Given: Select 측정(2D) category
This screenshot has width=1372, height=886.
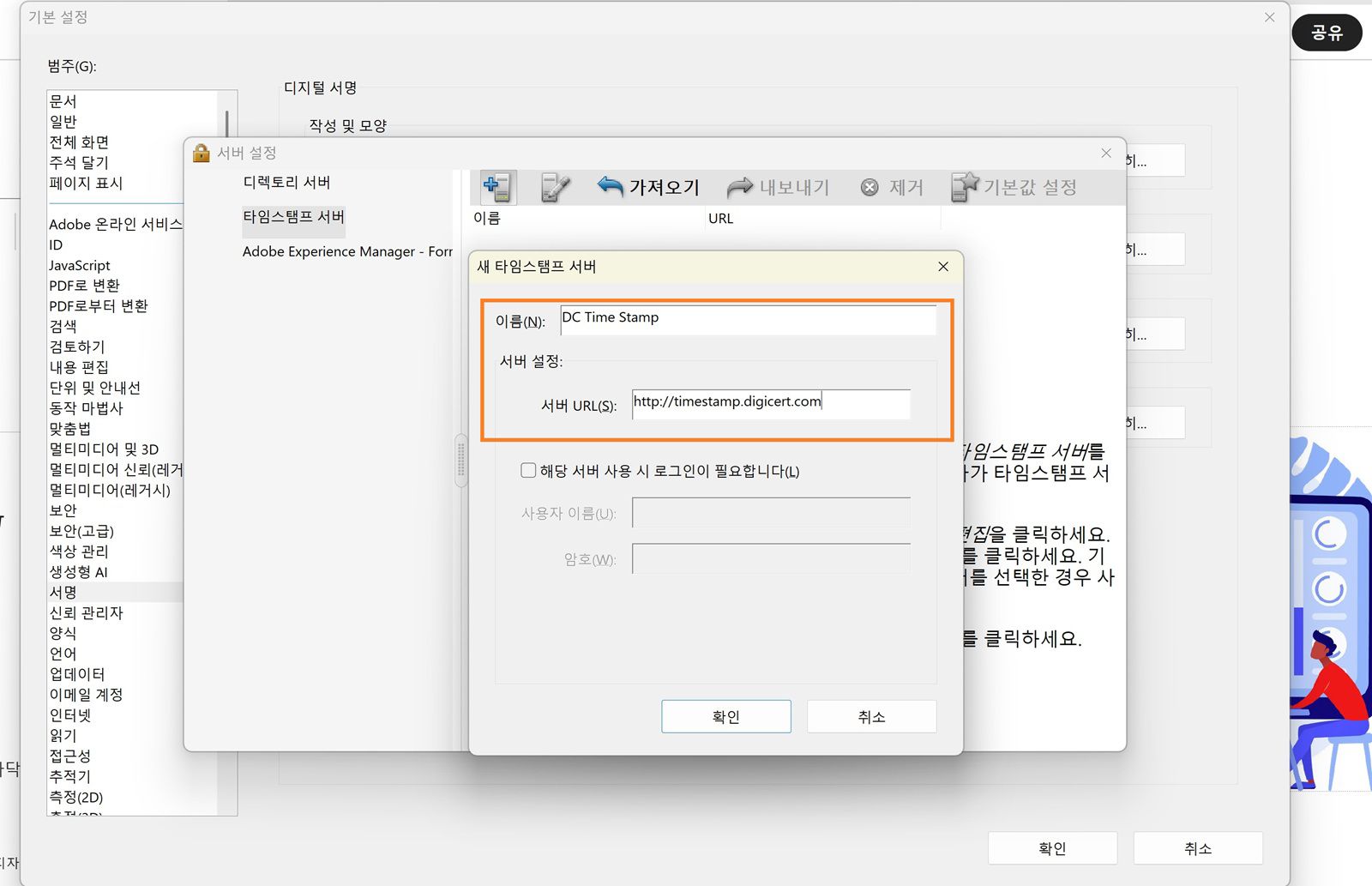Looking at the screenshot, I should coord(76,798).
